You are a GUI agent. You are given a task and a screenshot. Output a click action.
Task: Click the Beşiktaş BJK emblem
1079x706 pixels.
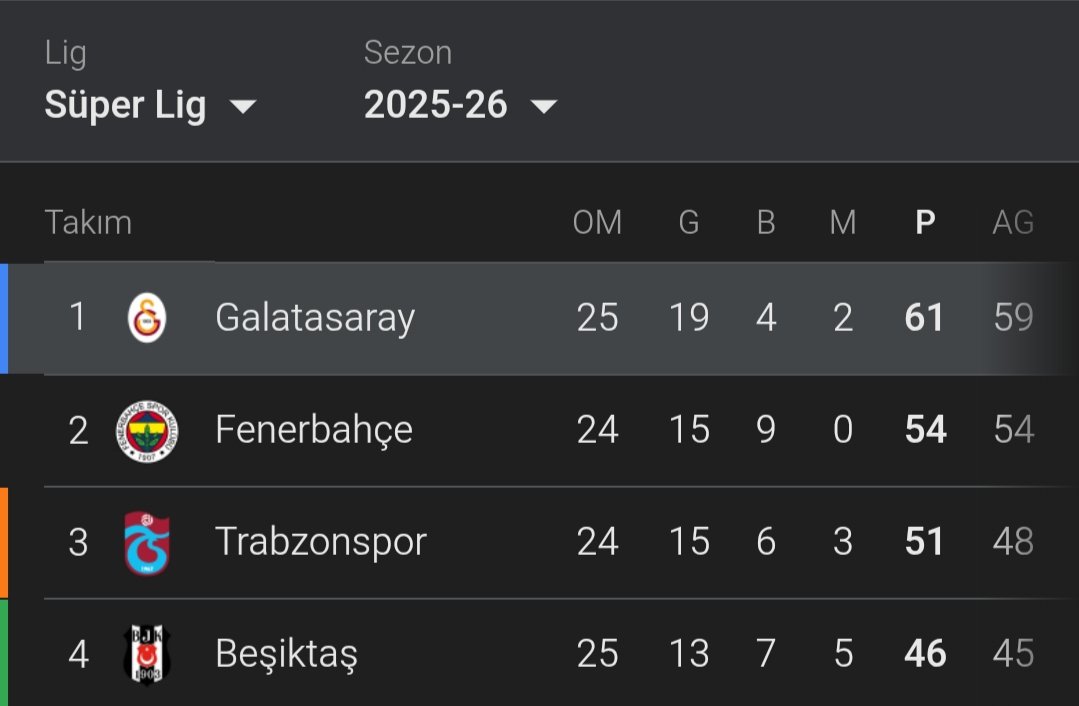pos(147,654)
